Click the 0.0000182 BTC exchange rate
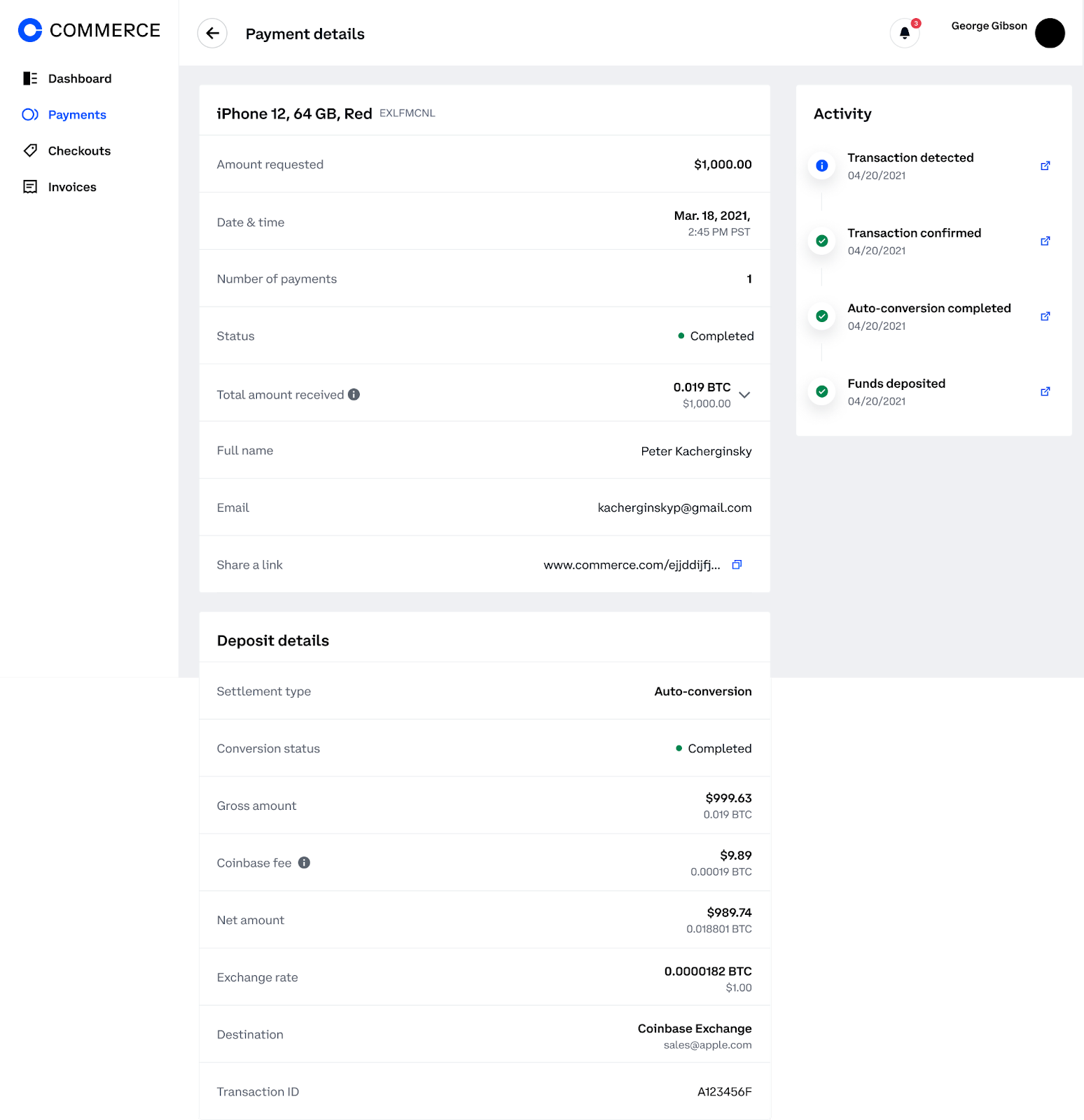 tap(708, 972)
